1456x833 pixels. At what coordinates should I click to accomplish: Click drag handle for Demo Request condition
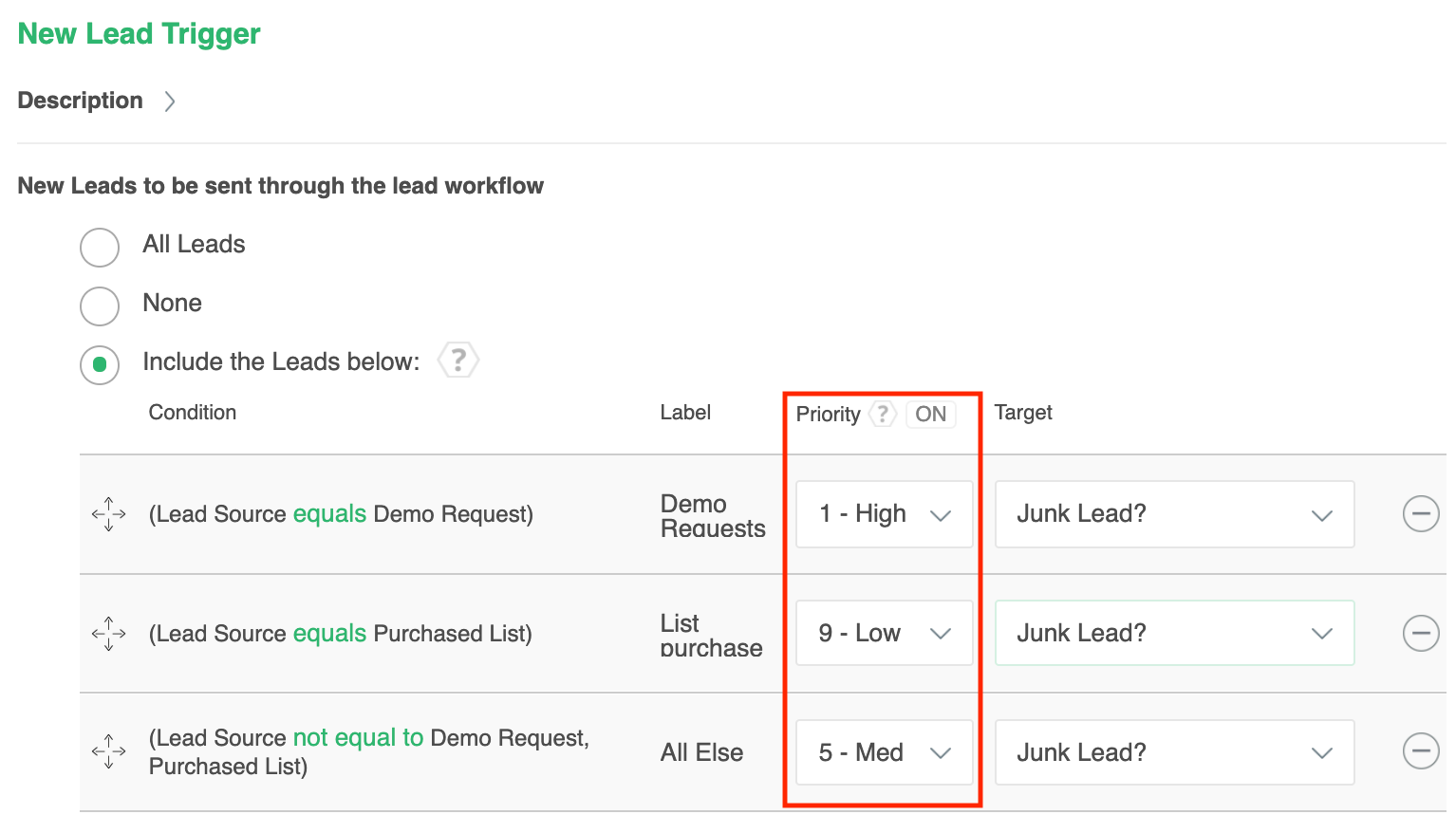pos(109,514)
